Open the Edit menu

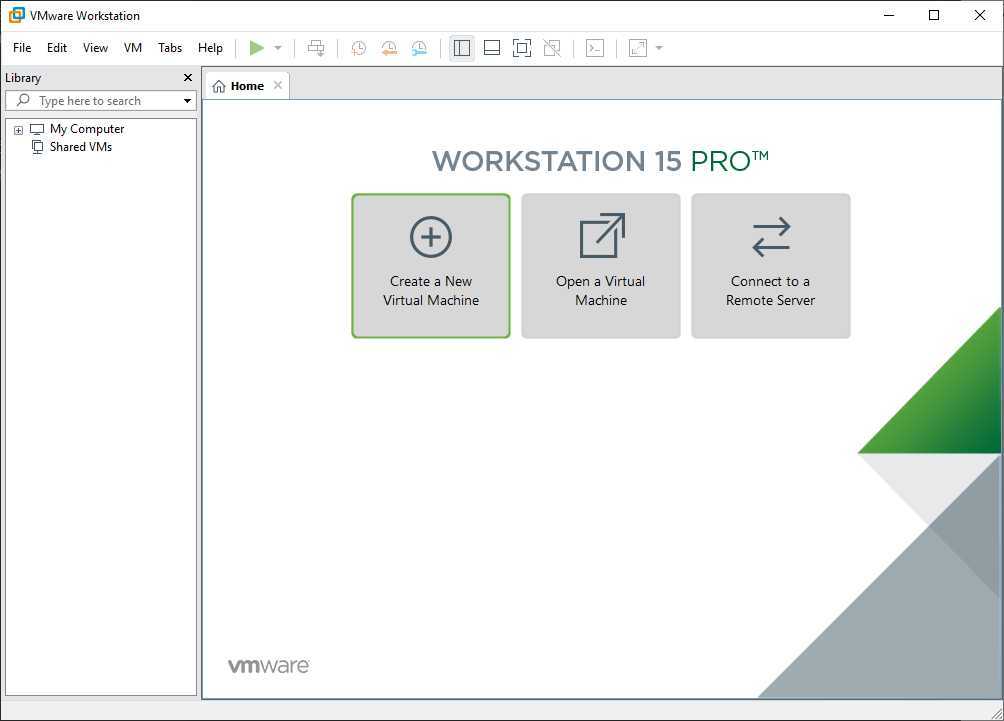click(57, 48)
